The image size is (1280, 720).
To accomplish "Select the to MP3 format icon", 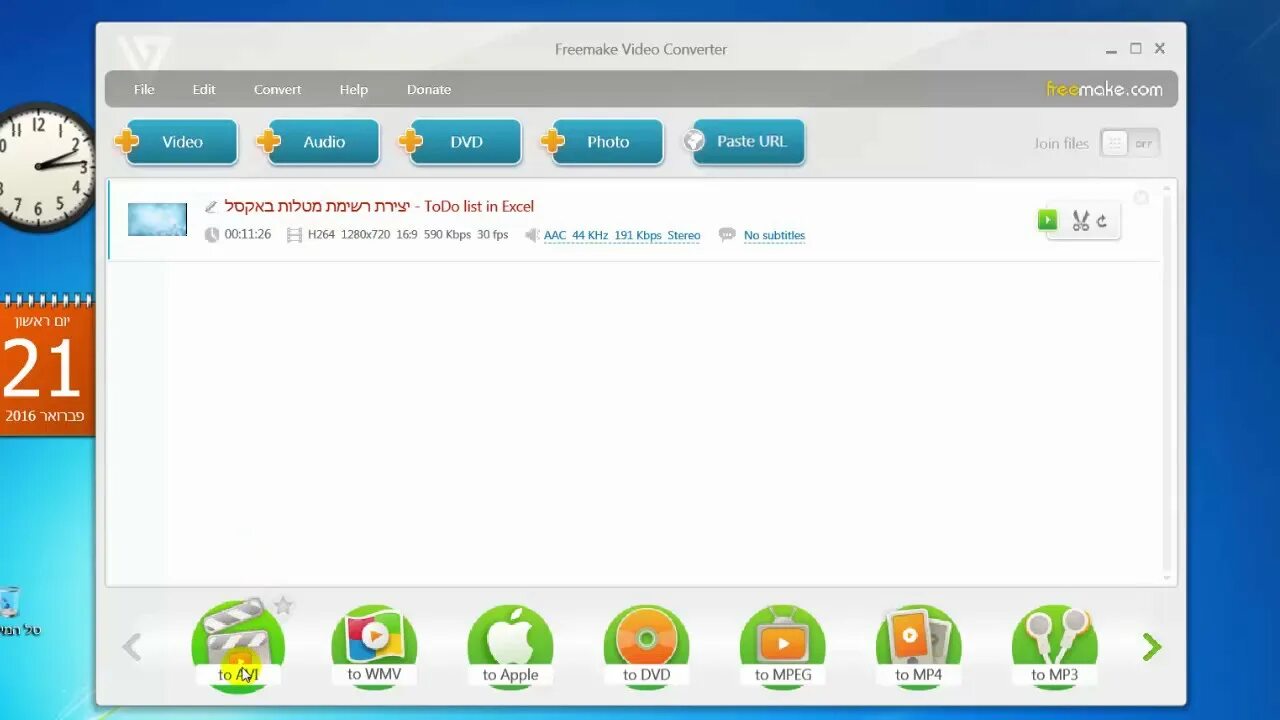I will click(1054, 645).
